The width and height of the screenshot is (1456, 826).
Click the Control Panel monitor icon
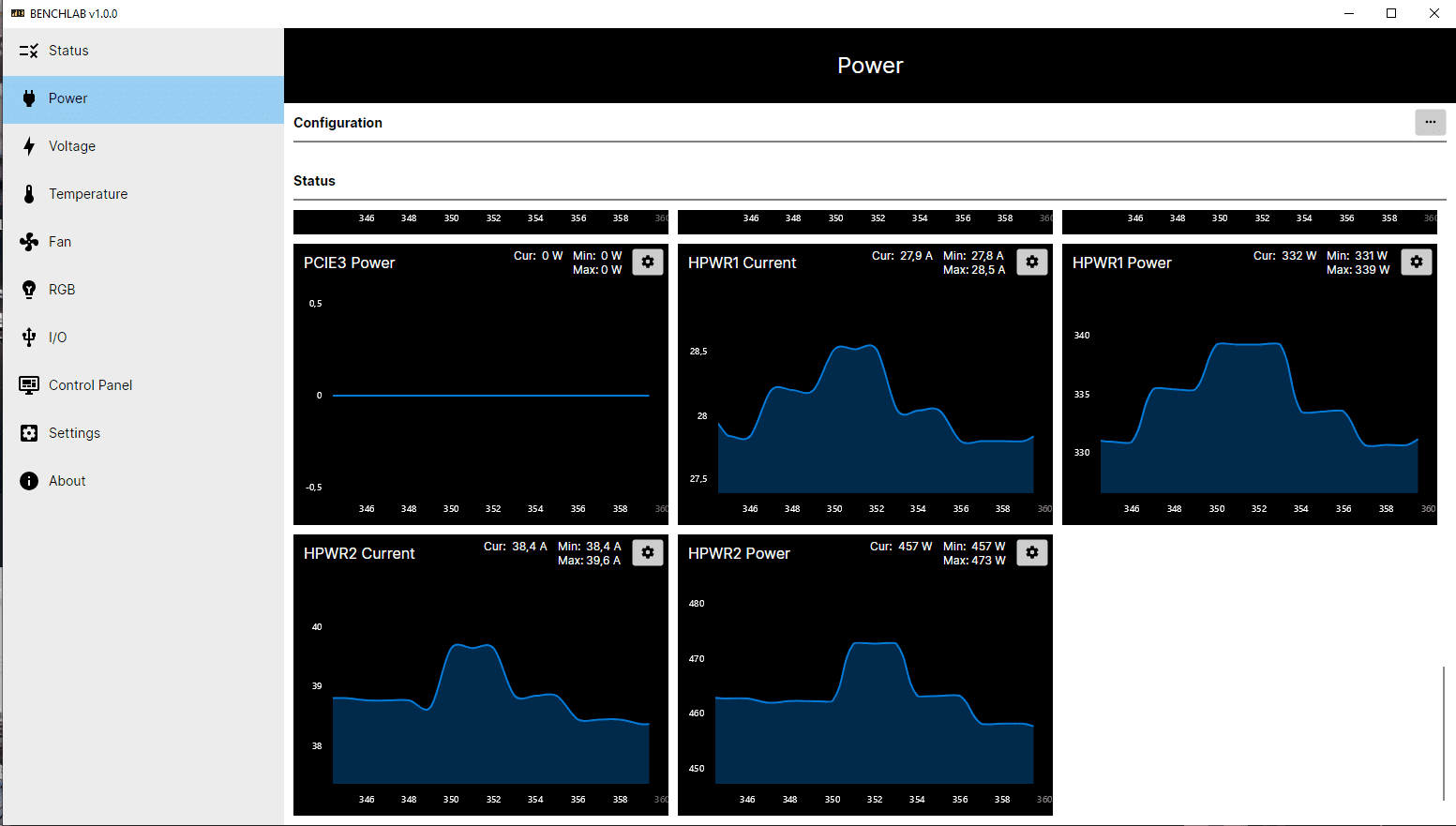pyautogui.click(x=29, y=385)
